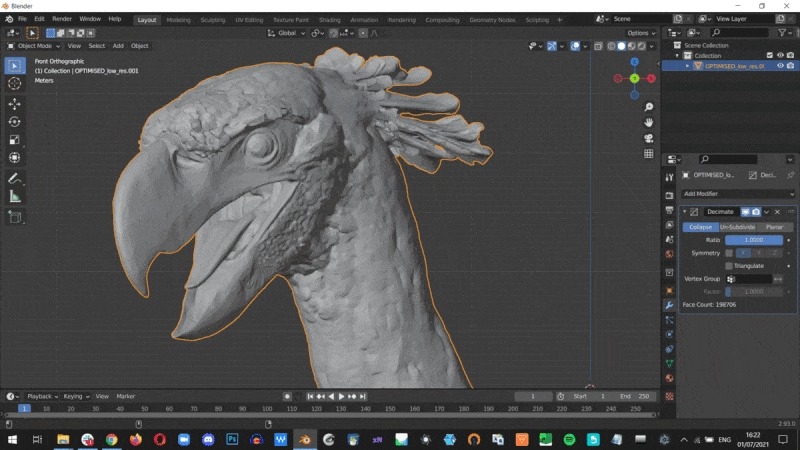Image resolution: width=800 pixels, height=450 pixels.
Task: Activate the 3D Cursor tool
Action: click(14, 84)
